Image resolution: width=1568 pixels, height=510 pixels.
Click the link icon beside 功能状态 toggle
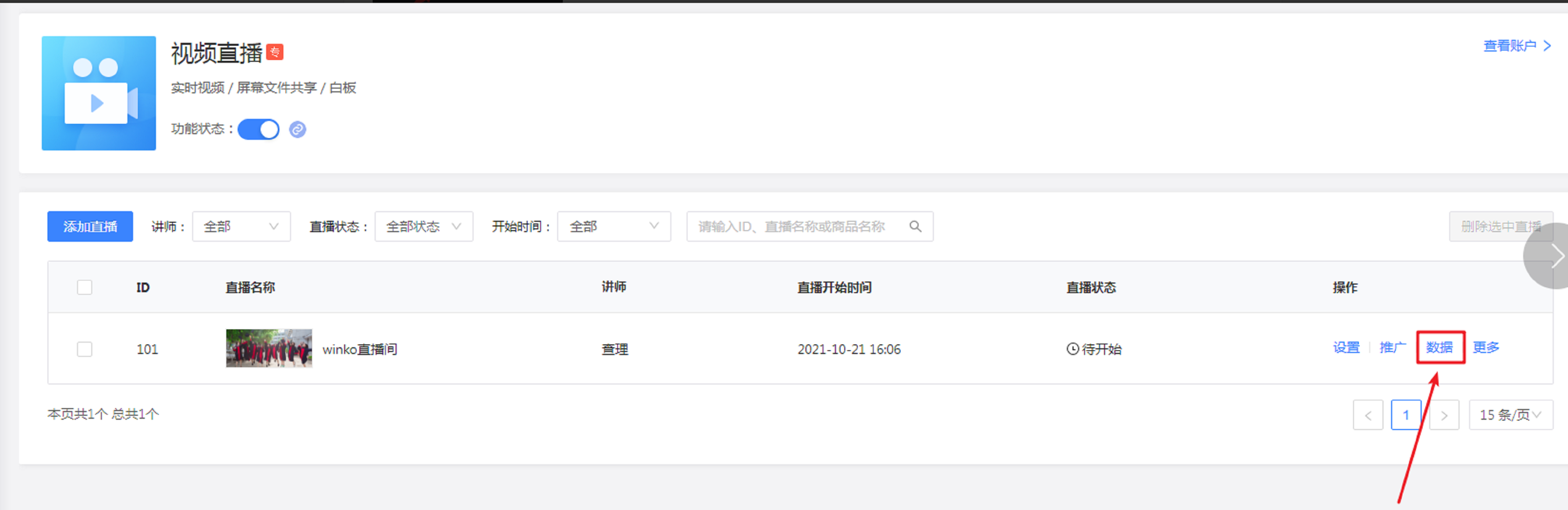[297, 129]
